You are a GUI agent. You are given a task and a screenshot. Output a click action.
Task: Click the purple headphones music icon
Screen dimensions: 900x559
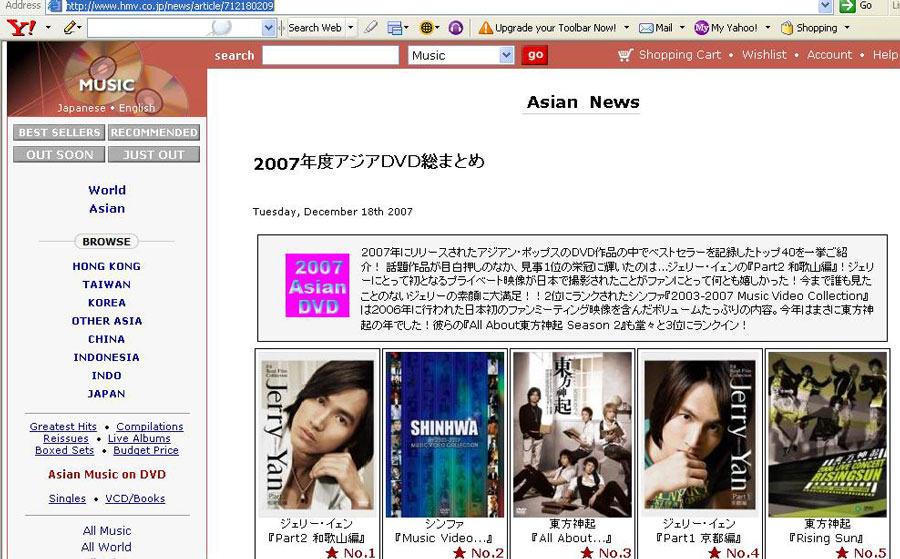[x=456, y=28]
